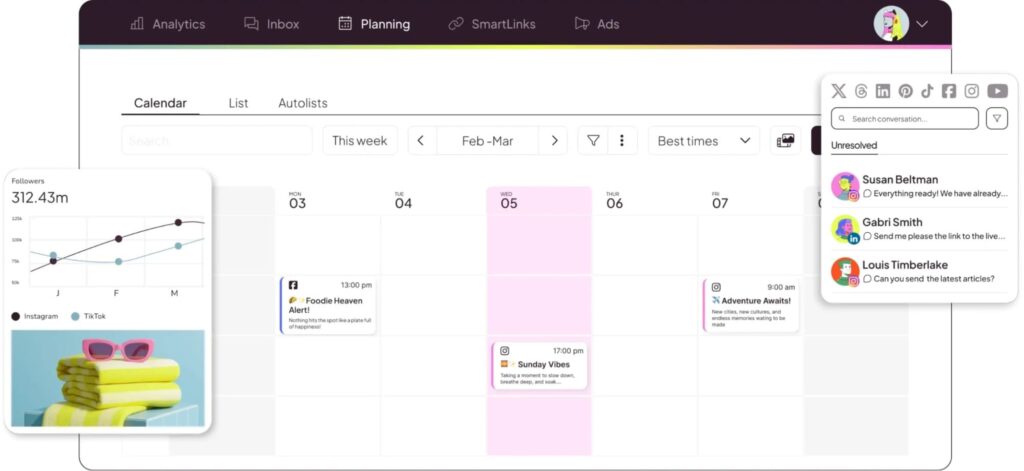
Task: Select the YouTube network icon
Action: coord(997,91)
